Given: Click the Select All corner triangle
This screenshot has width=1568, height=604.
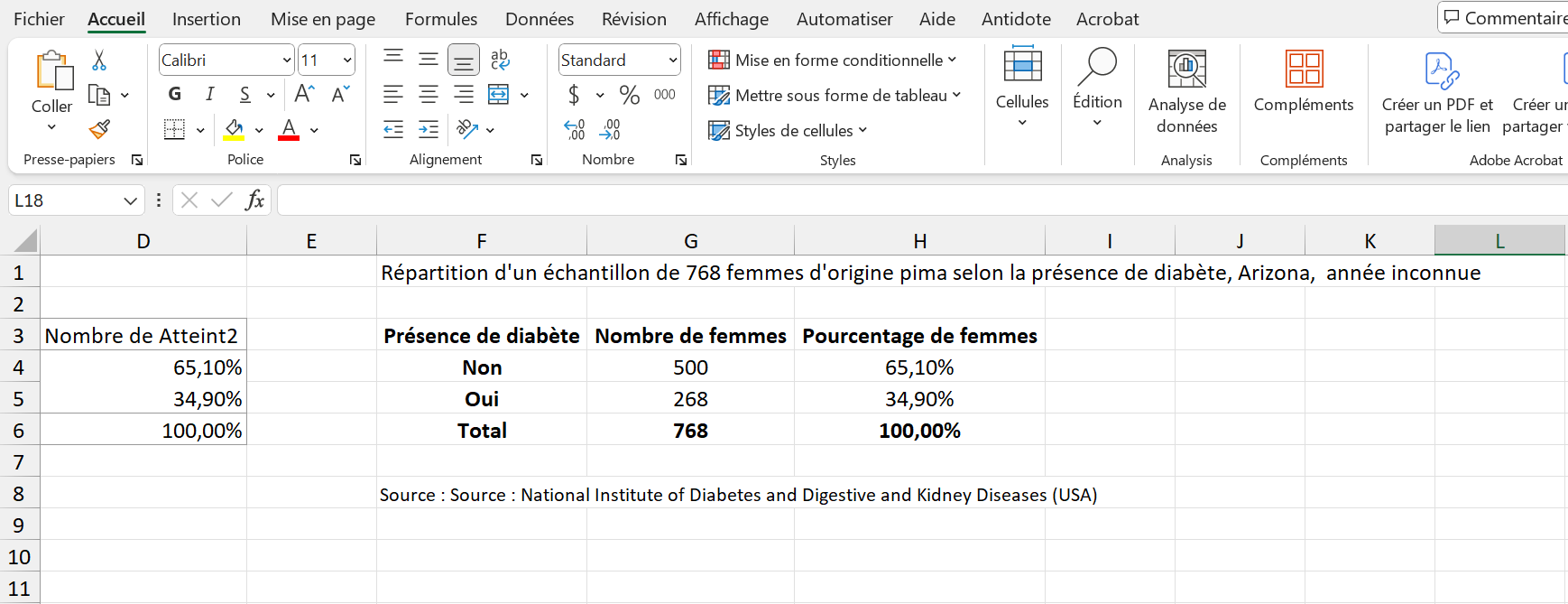Looking at the screenshot, I should (25, 240).
